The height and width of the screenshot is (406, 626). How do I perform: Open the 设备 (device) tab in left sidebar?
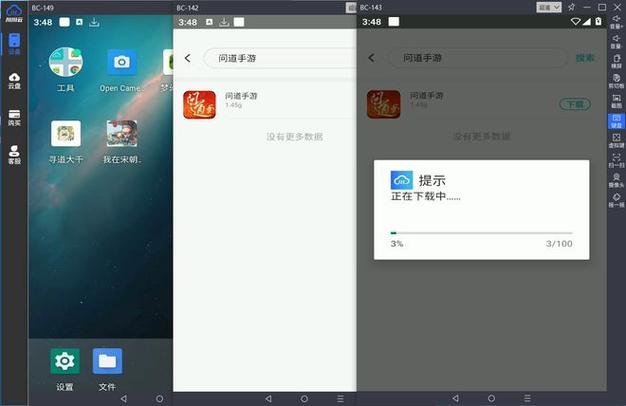(14, 44)
